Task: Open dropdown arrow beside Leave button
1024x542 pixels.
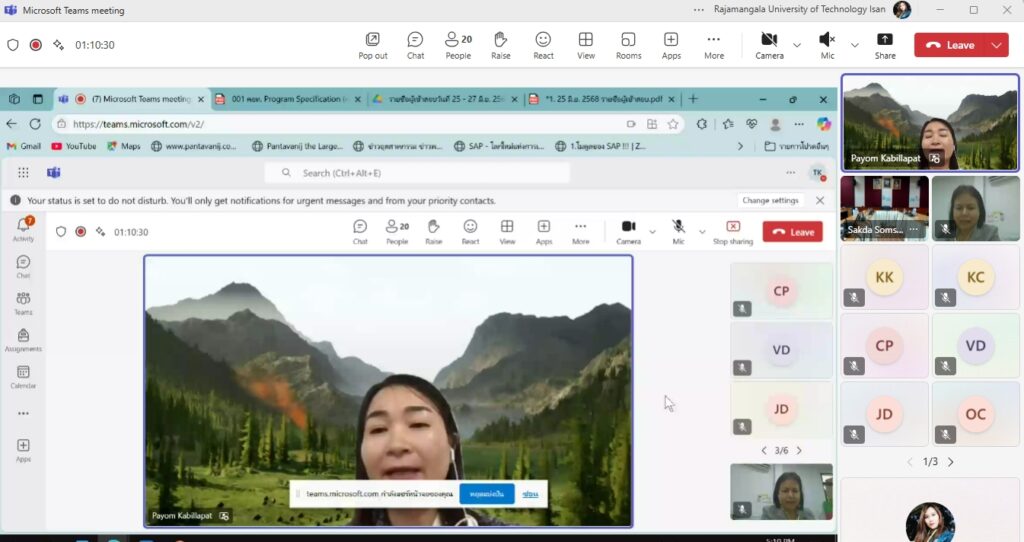Action: 996,45
